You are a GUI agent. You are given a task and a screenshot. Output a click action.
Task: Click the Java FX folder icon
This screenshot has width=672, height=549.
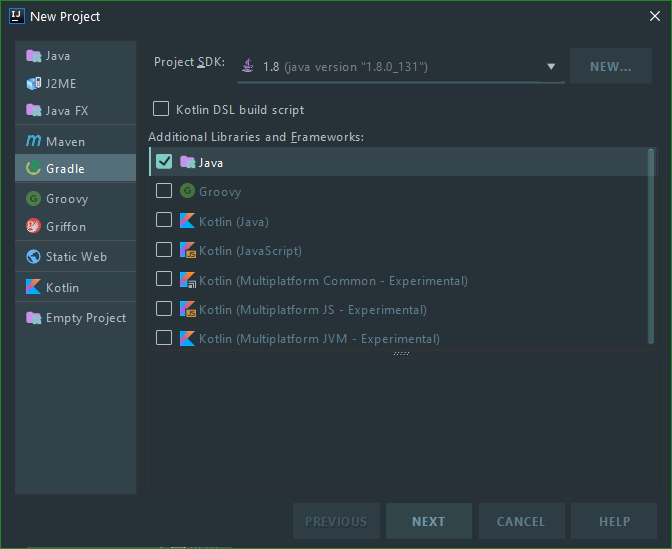[33, 110]
